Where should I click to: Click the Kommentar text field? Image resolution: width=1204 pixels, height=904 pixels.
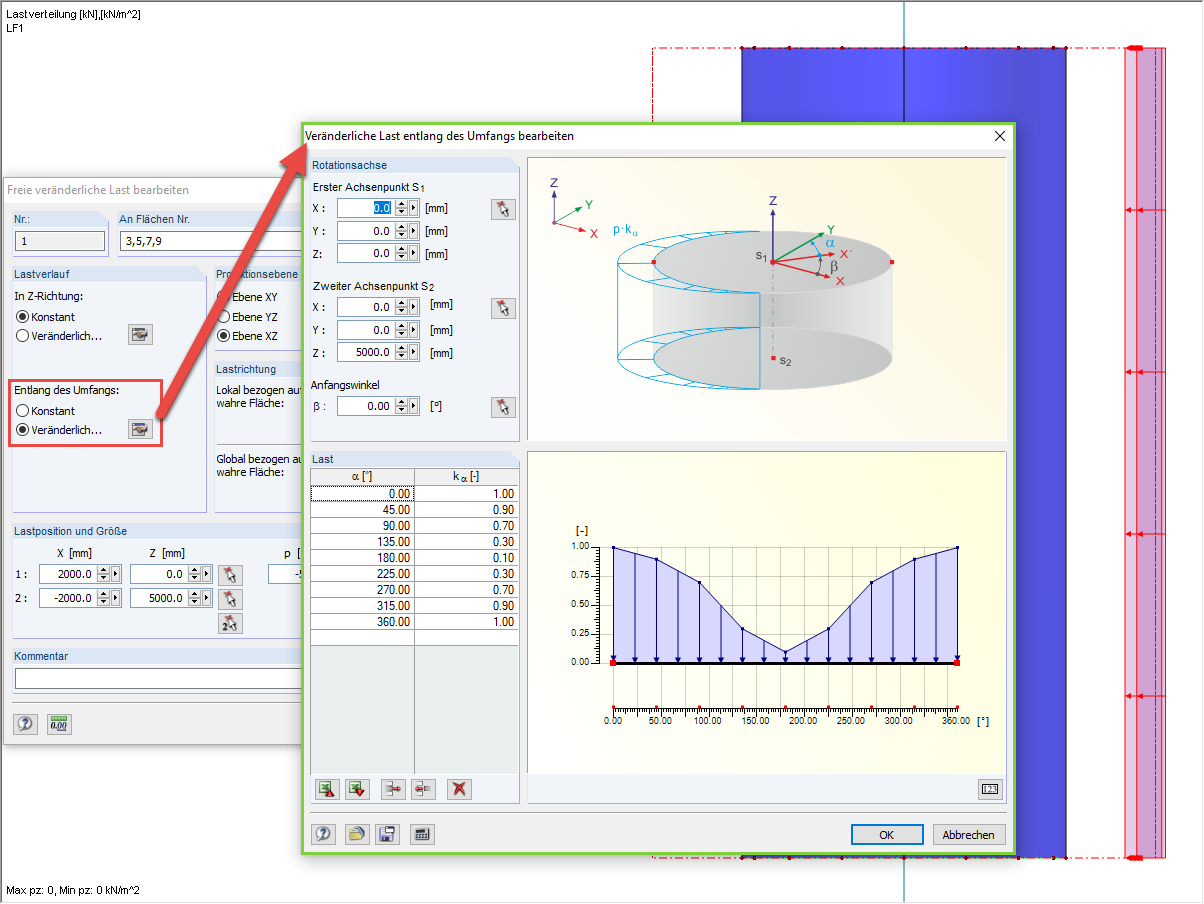(x=158, y=679)
